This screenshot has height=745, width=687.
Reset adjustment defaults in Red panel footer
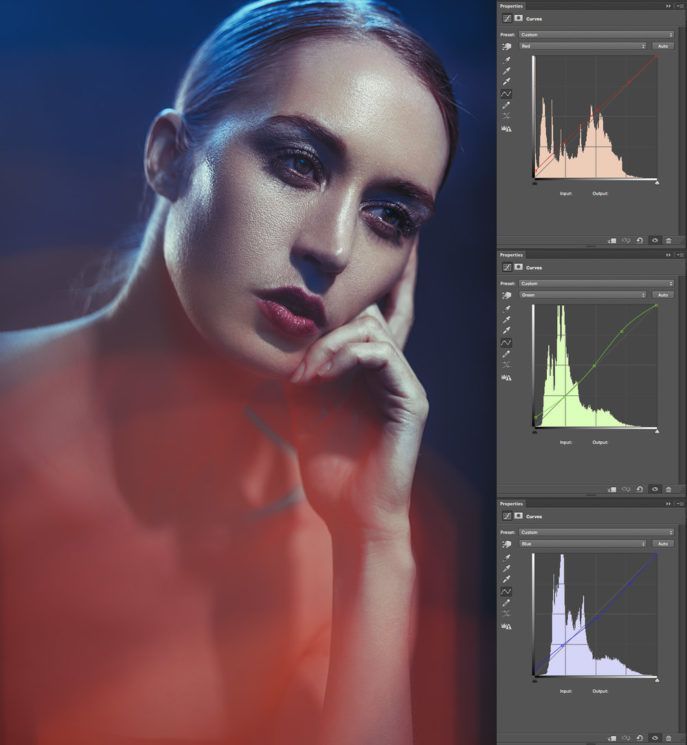pyautogui.click(x=640, y=240)
